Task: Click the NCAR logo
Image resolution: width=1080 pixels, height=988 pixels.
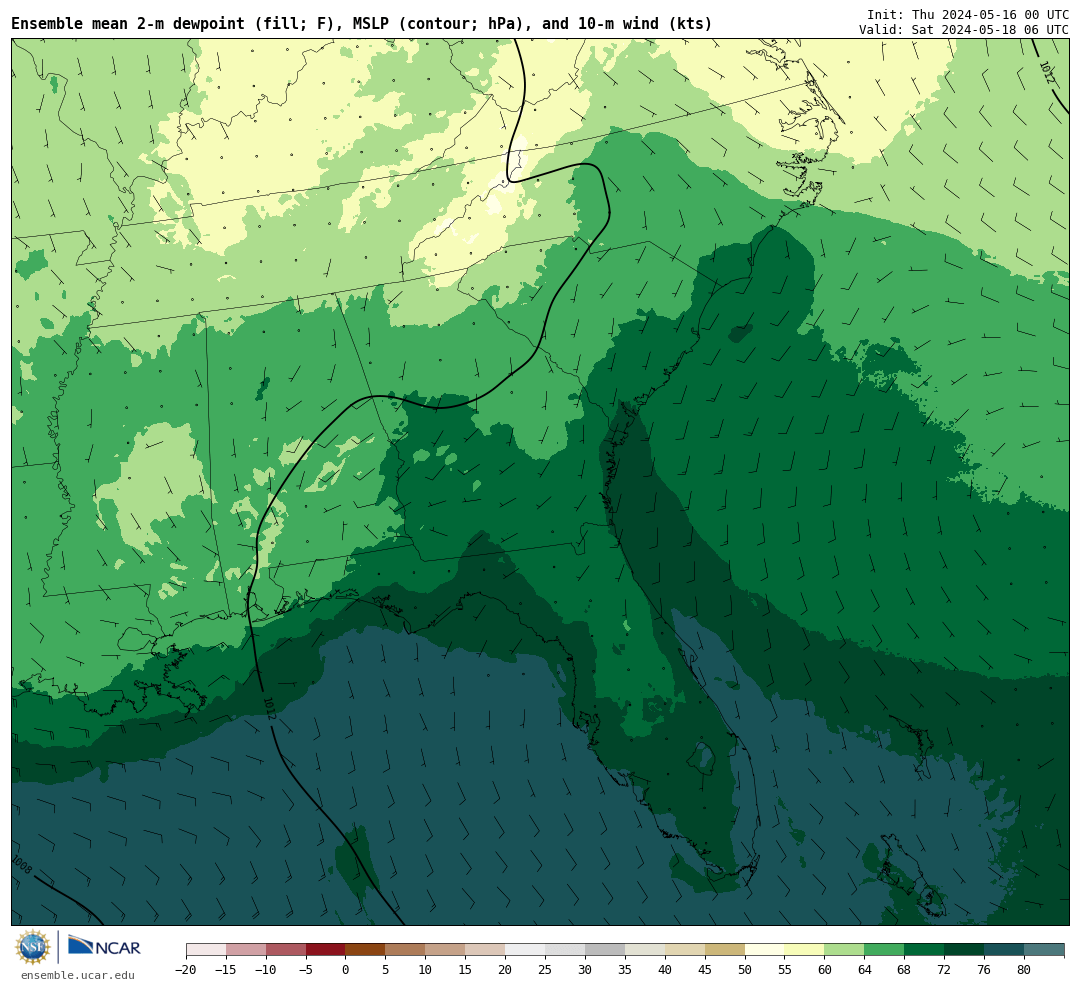Action: (x=104, y=946)
